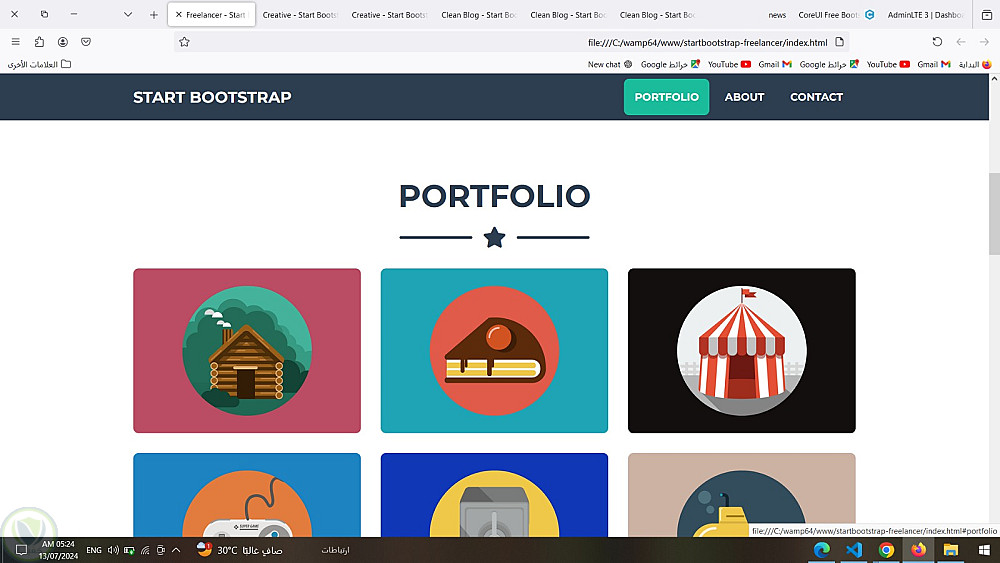Close the Freelancer tab
The image size is (1000, 563).
tap(179, 15)
